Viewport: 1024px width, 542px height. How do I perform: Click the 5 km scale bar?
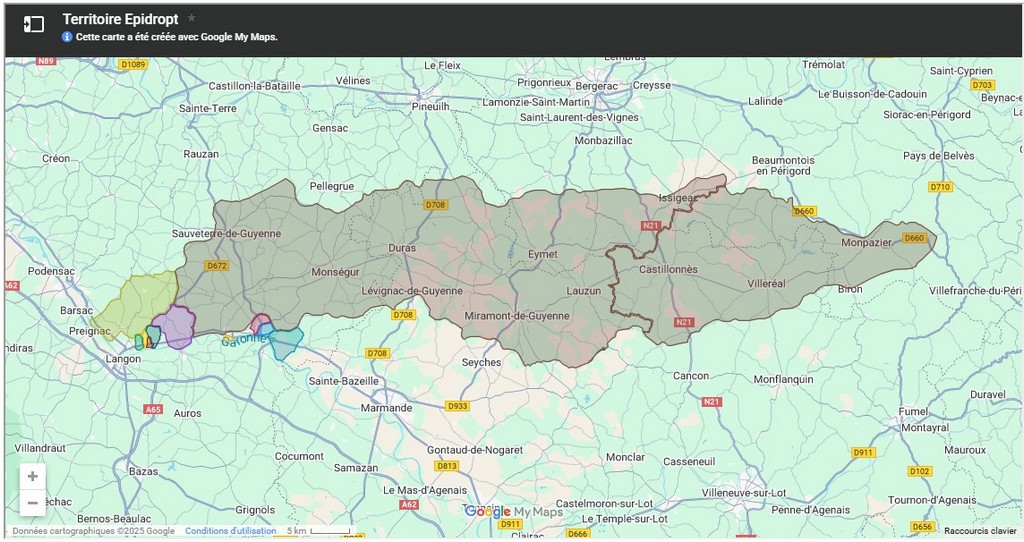(x=320, y=531)
